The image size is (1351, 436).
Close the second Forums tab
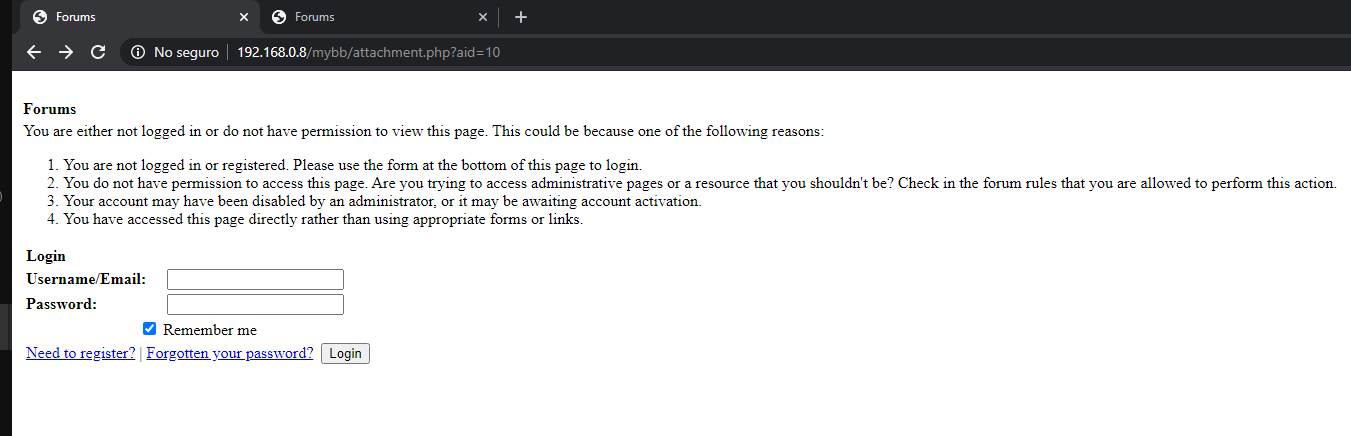pyautogui.click(x=483, y=17)
